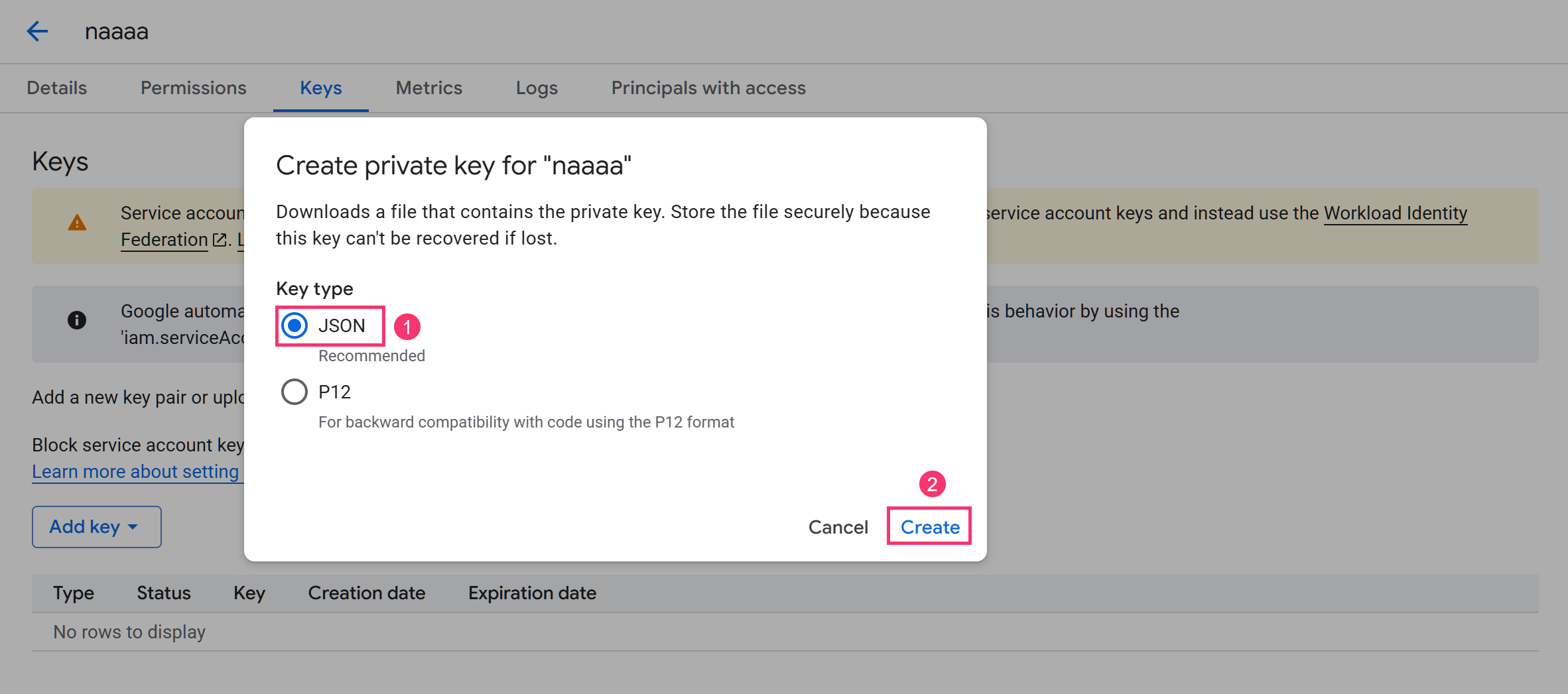
Task: Open the Workload Identity link
Action: pos(1396,213)
